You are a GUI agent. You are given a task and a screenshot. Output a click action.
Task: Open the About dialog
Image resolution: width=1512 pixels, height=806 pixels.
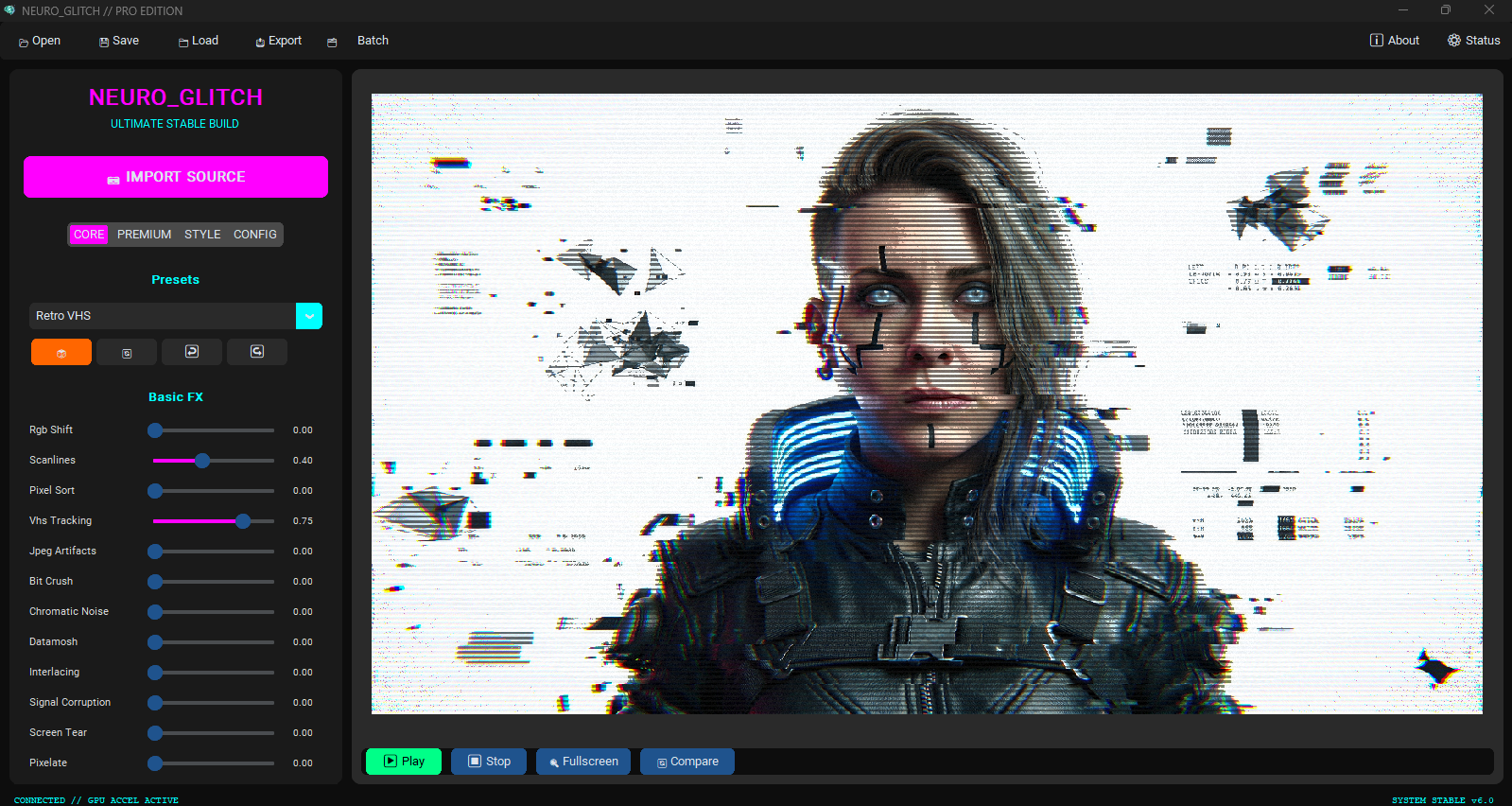(x=1395, y=41)
